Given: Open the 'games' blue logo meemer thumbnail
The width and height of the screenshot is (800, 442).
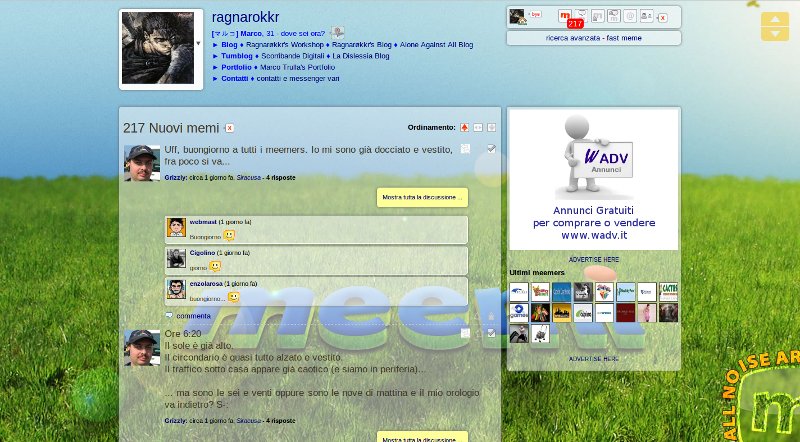Looking at the screenshot, I should click(x=519, y=313).
